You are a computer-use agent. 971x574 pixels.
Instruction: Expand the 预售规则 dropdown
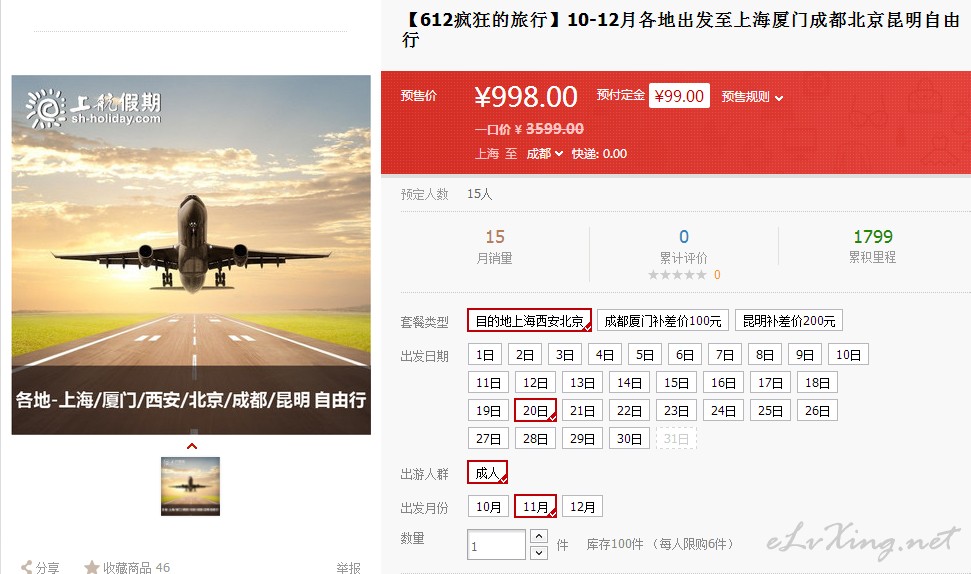point(752,97)
